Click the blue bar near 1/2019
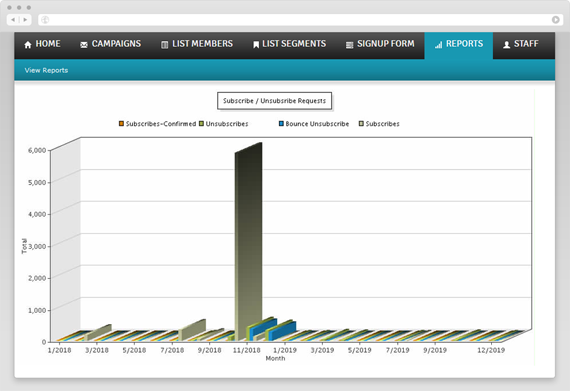This screenshot has width=570, height=391. 283,330
